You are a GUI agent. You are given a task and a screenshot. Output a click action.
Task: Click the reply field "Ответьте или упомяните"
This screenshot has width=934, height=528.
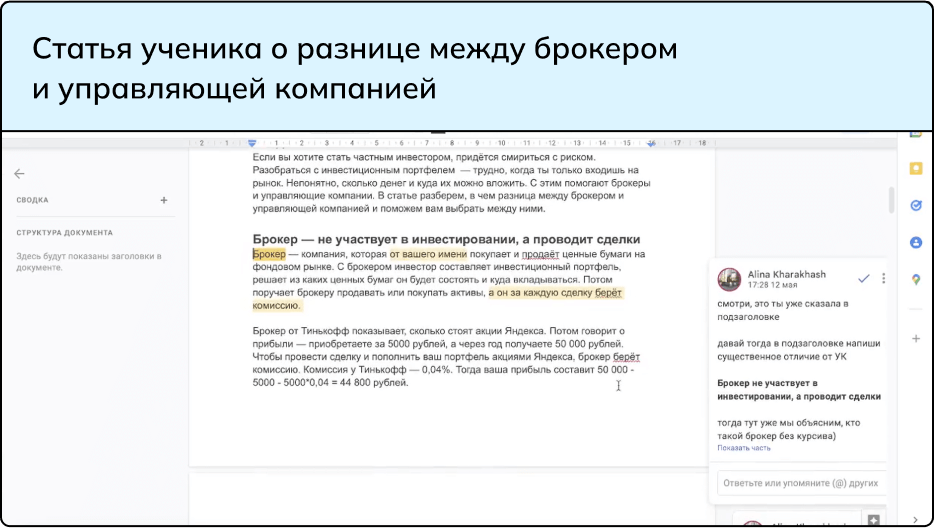point(801,483)
